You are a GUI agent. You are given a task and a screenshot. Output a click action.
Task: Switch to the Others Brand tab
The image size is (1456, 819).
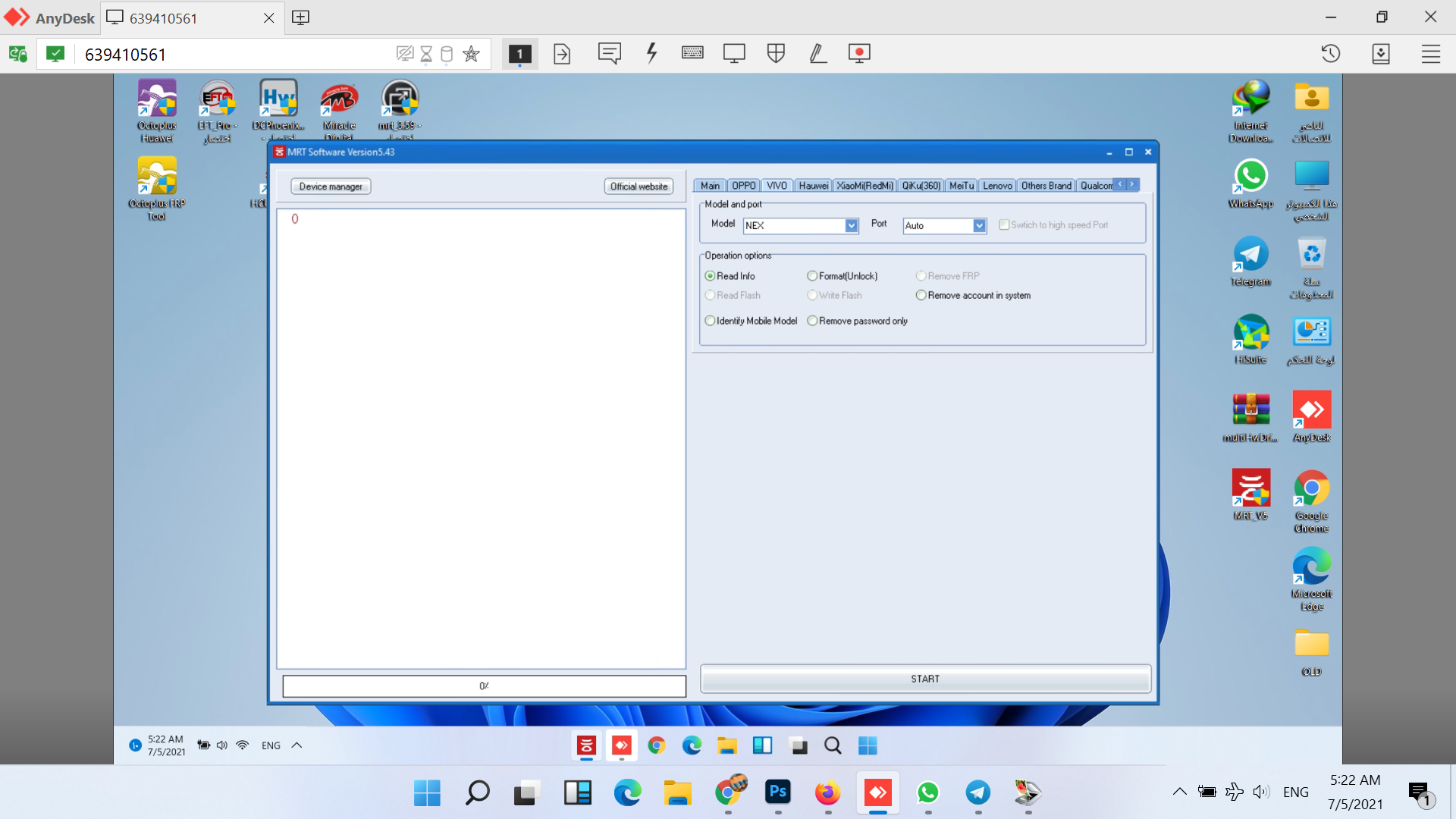1046,186
